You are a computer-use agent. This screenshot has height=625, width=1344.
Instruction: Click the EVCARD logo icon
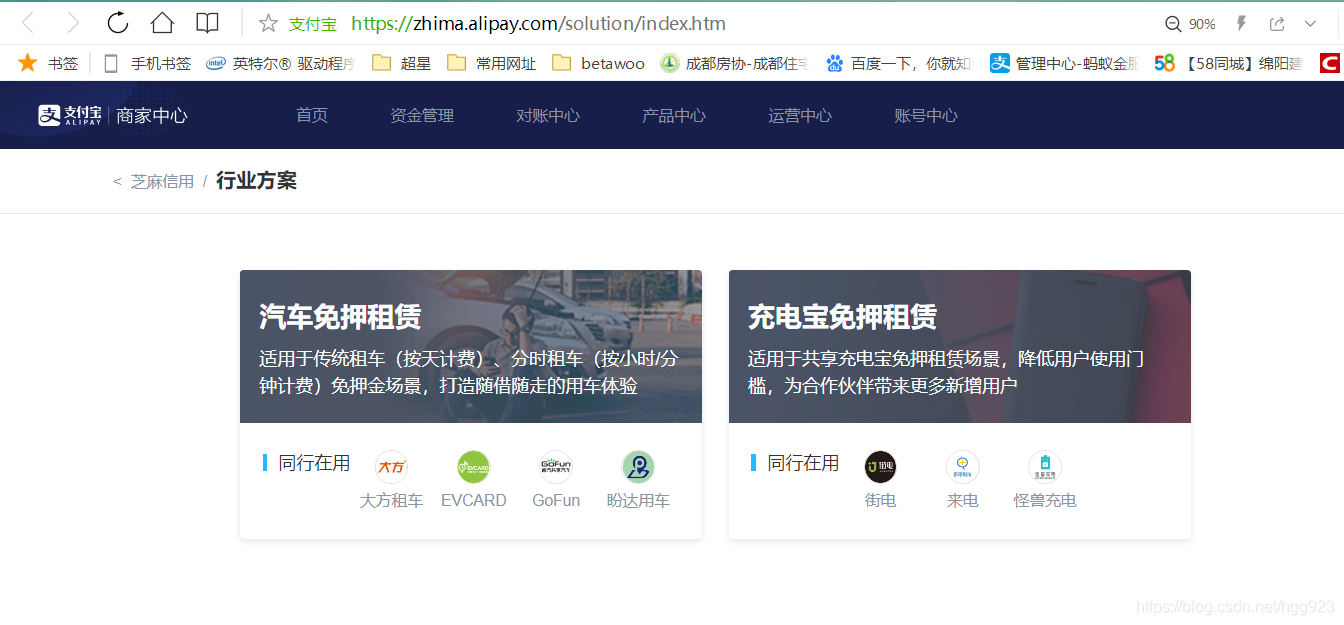(x=474, y=467)
